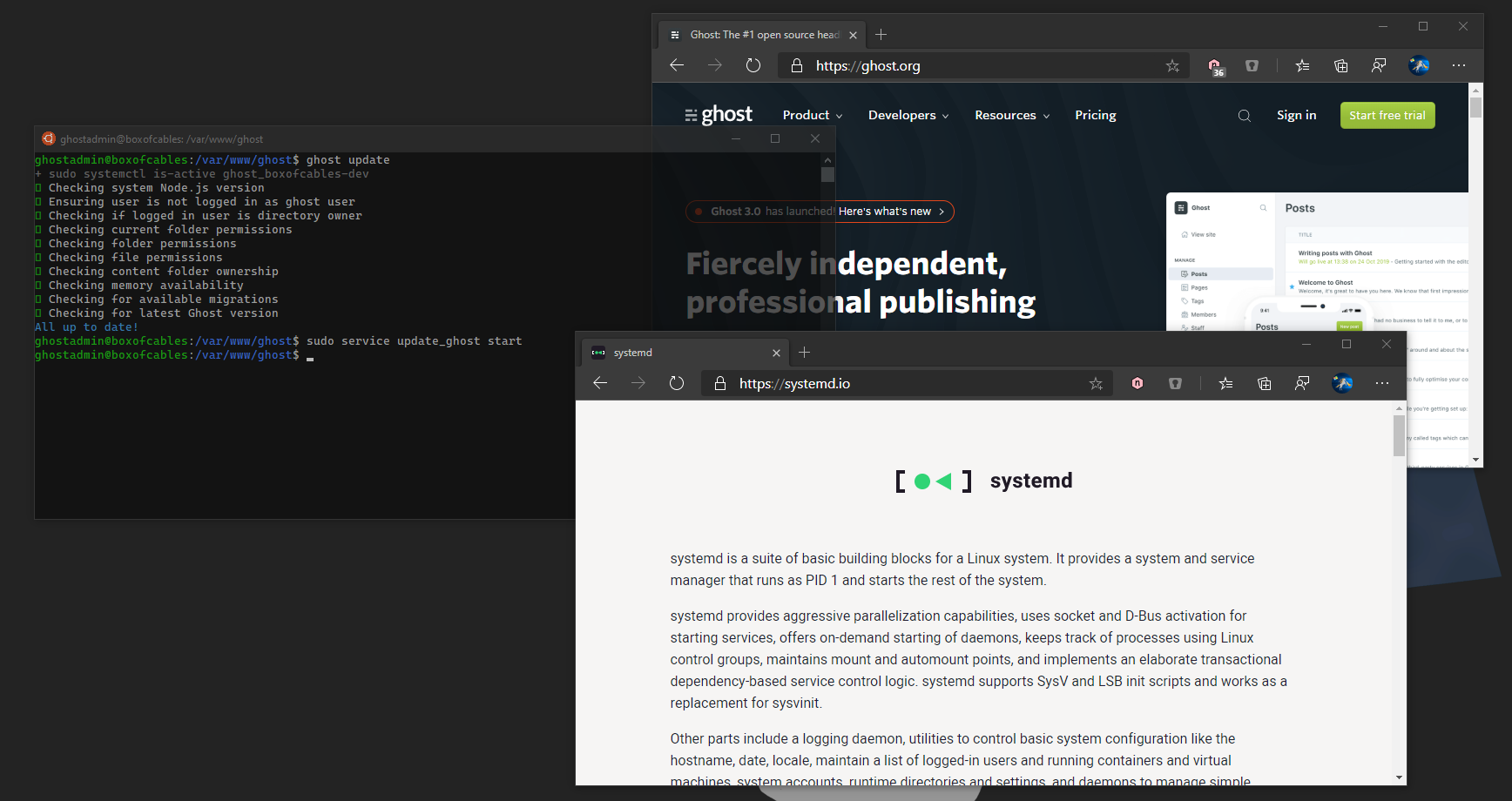Open a new tab in ghost.org window
The image size is (1512, 801).
(x=881, y=35)
